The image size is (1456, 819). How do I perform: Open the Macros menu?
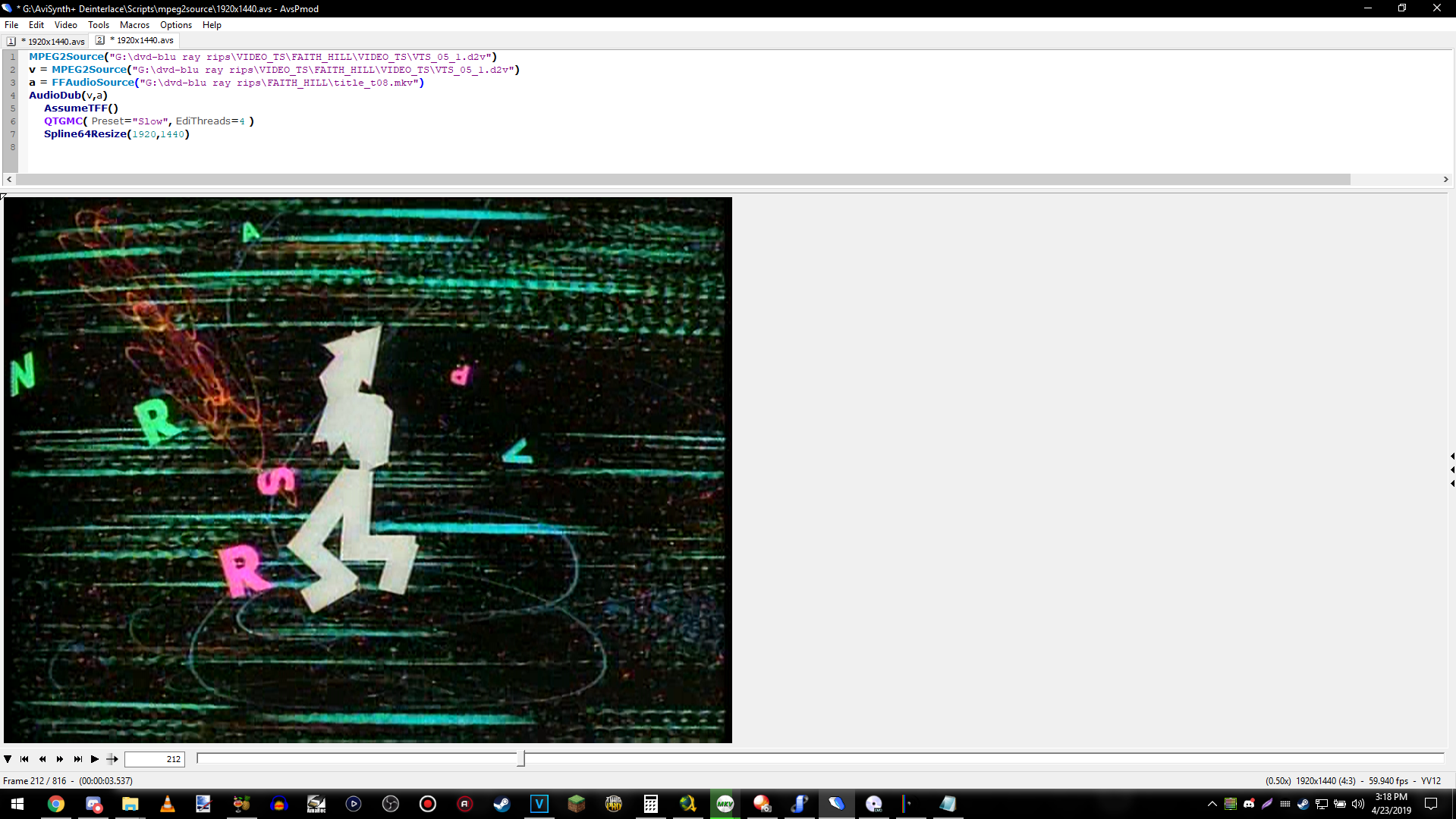click(134, 25)
